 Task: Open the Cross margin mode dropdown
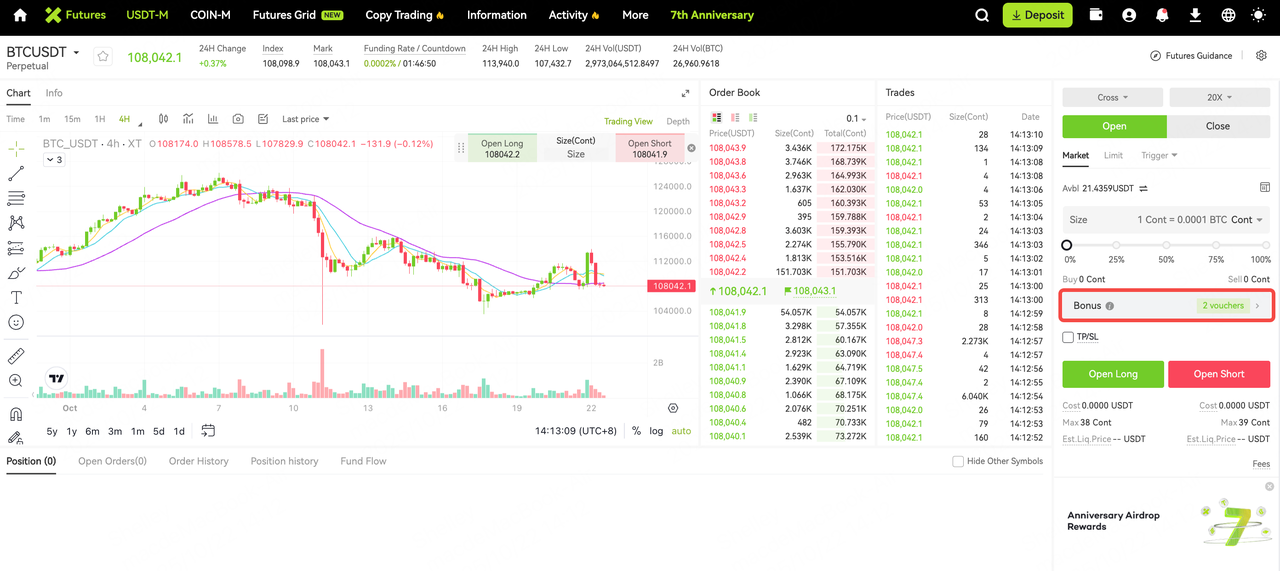point(1112,97)
